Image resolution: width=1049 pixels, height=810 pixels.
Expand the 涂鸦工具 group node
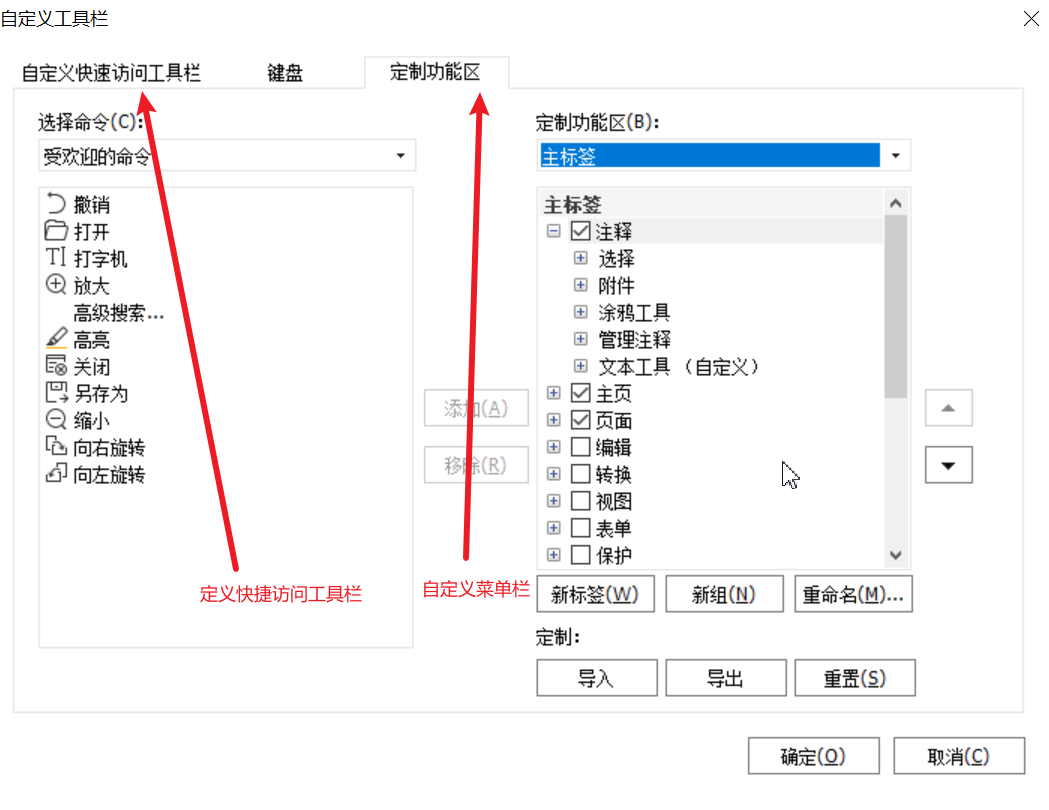pos(580,312)
